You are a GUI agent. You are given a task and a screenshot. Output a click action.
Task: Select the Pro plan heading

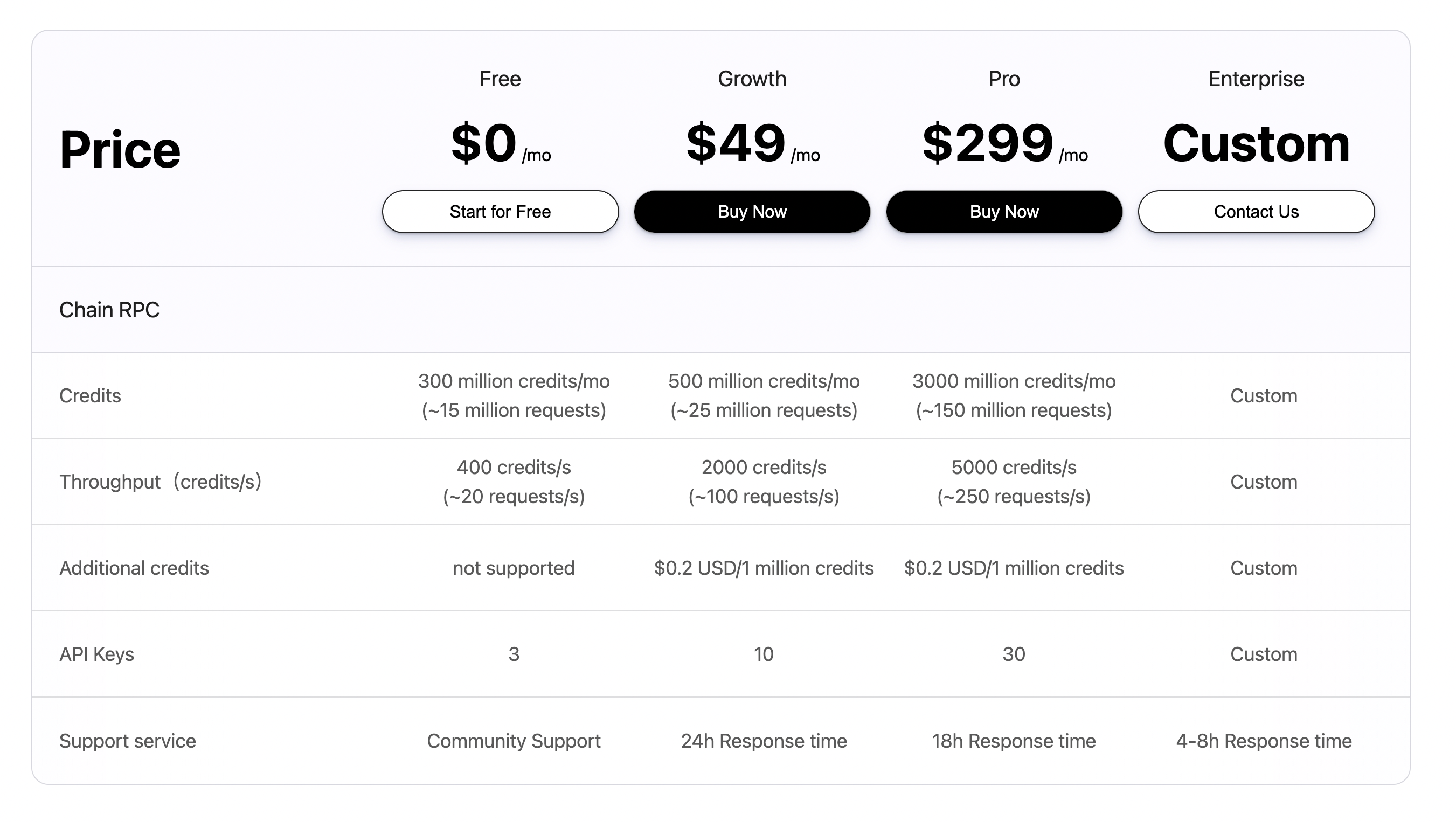(1004, 79)
